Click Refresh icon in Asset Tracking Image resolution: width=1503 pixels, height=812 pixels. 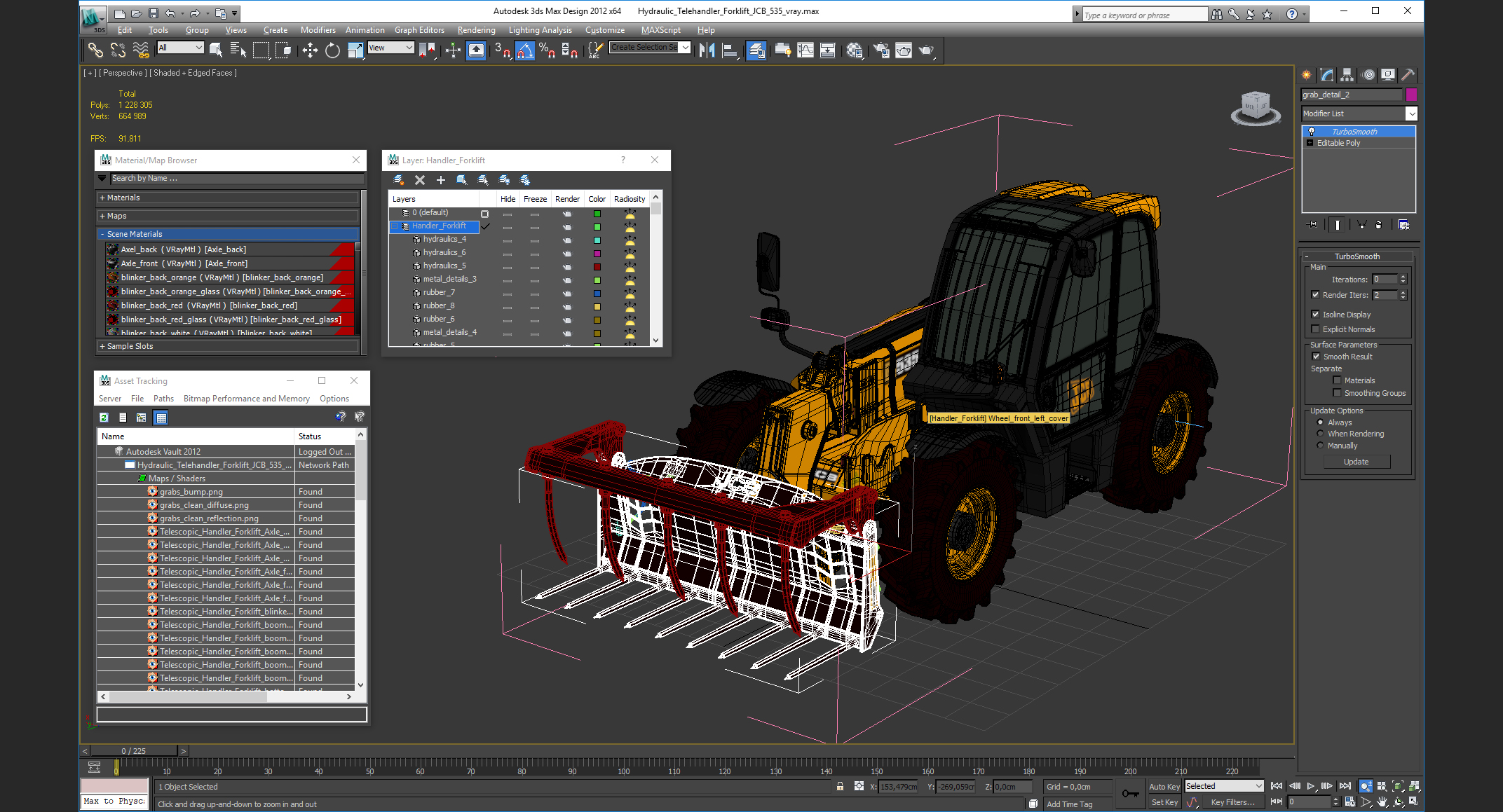pyautogui.click(x=104, y=418)
